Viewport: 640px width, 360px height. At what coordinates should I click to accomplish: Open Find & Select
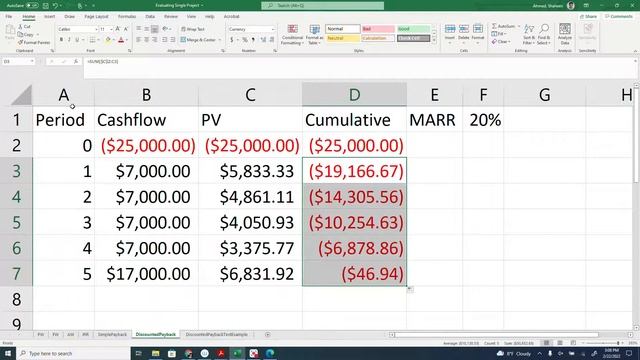point(544,34)
